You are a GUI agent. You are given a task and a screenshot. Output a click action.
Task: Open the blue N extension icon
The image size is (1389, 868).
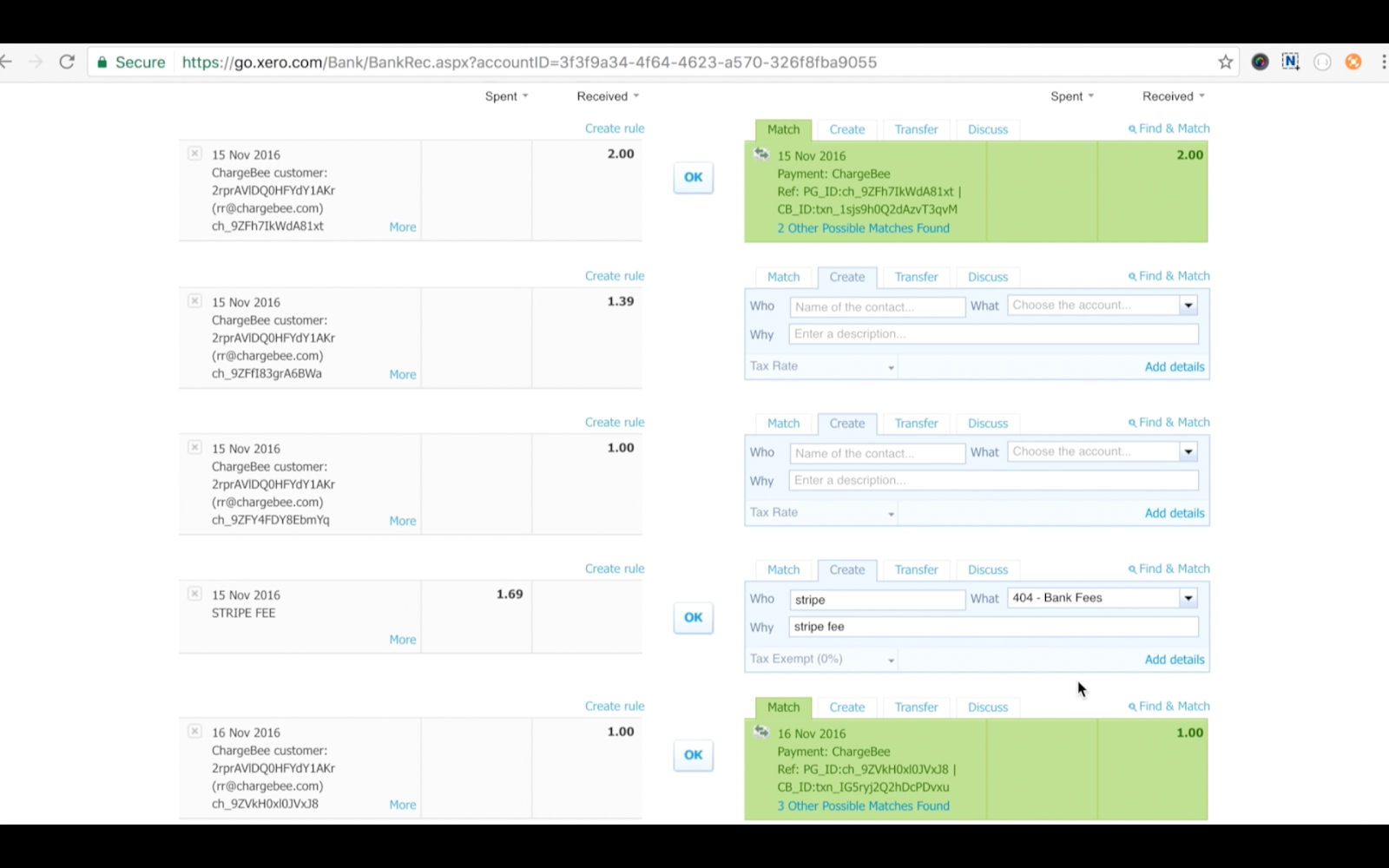pyautogui.click(x=1290, y=62)
